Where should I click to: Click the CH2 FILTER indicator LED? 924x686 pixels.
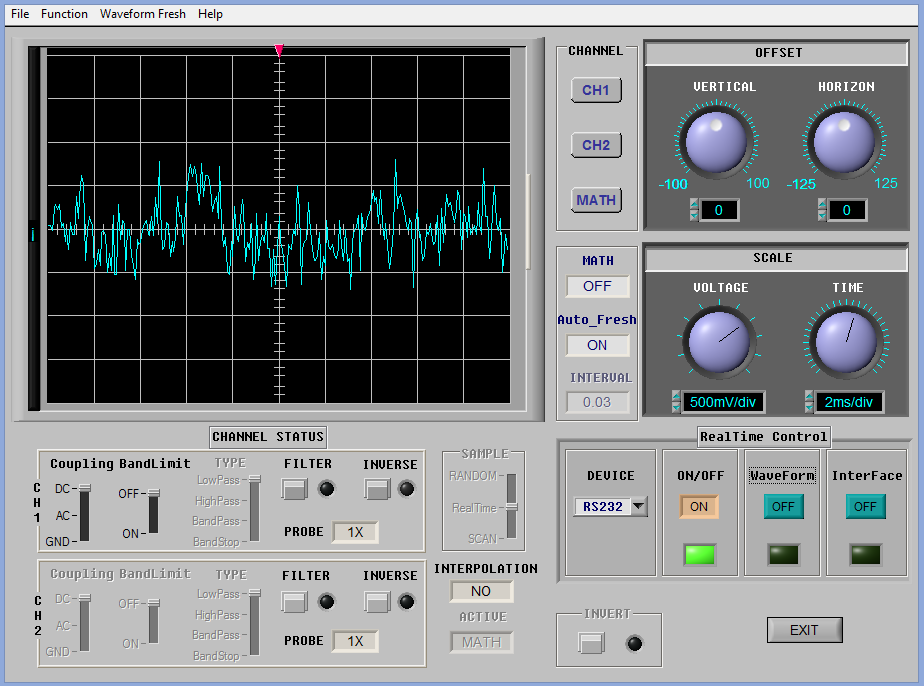point(326,602)
